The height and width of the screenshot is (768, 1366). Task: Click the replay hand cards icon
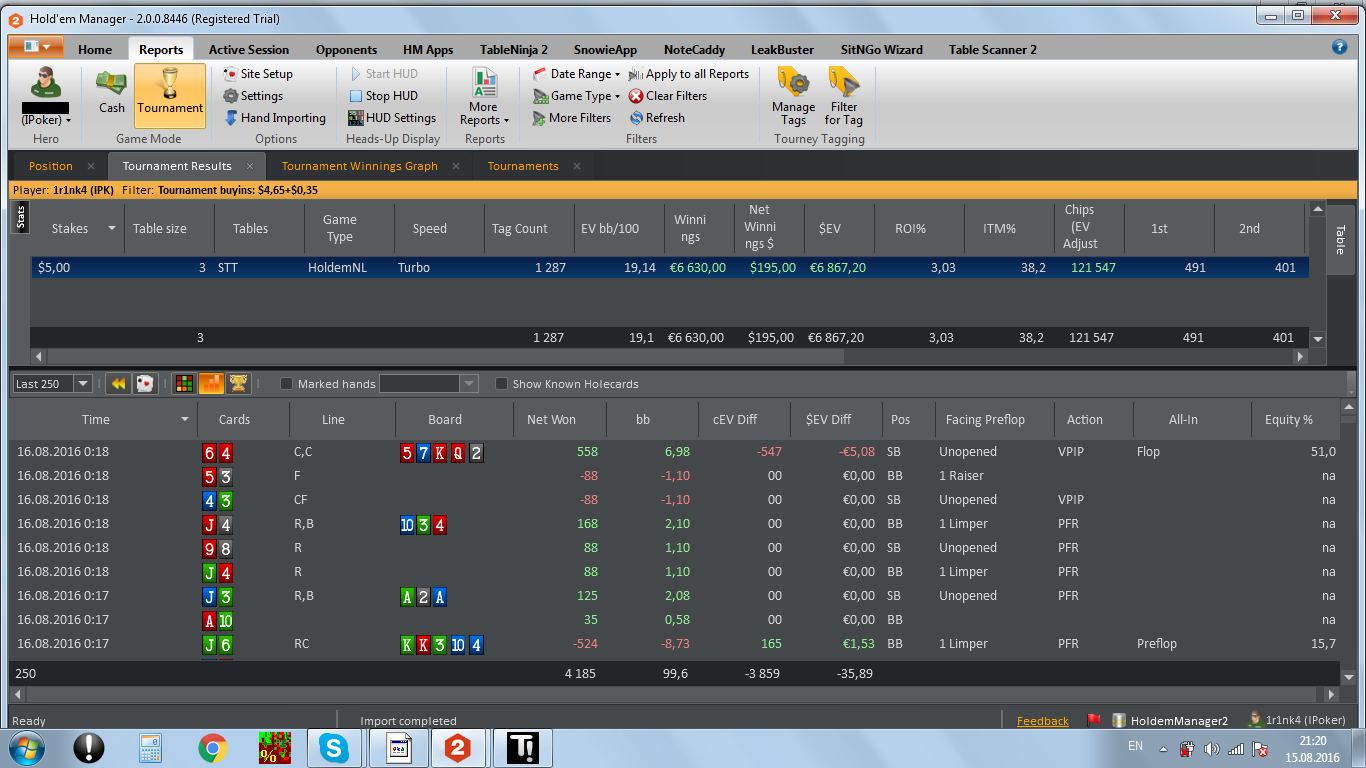point(144,384)
